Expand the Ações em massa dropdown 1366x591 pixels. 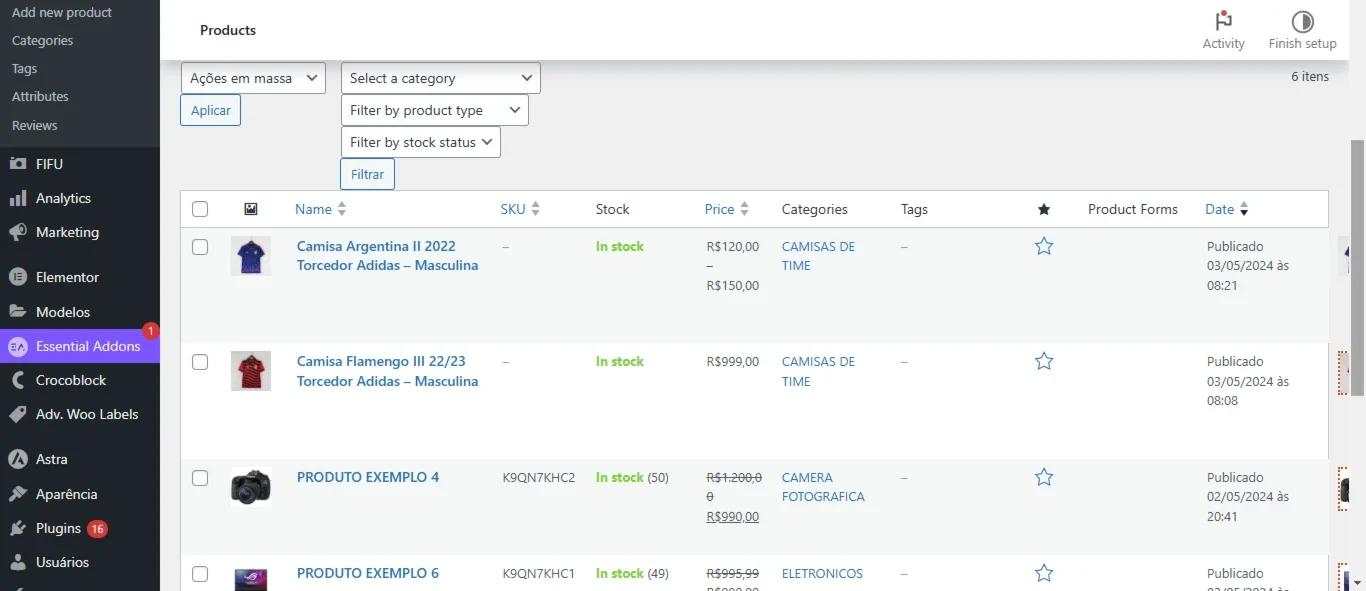click(x=253, y=78)
